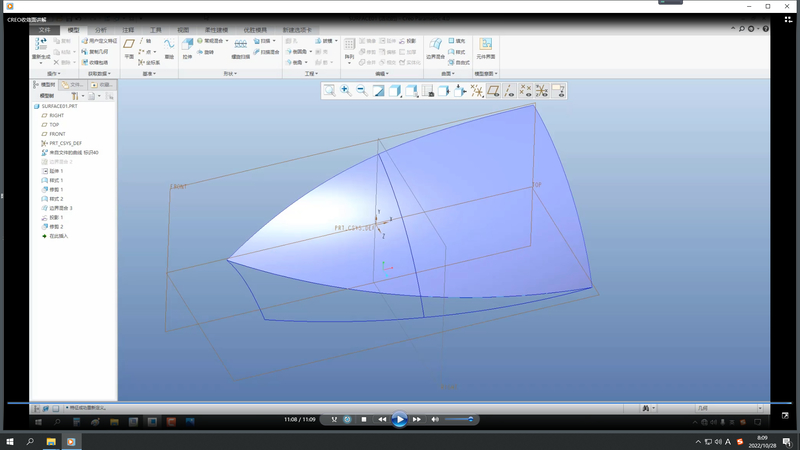Click the player rewind button
Viewport: 800px width, 450px height.
[x=382, y=419]
